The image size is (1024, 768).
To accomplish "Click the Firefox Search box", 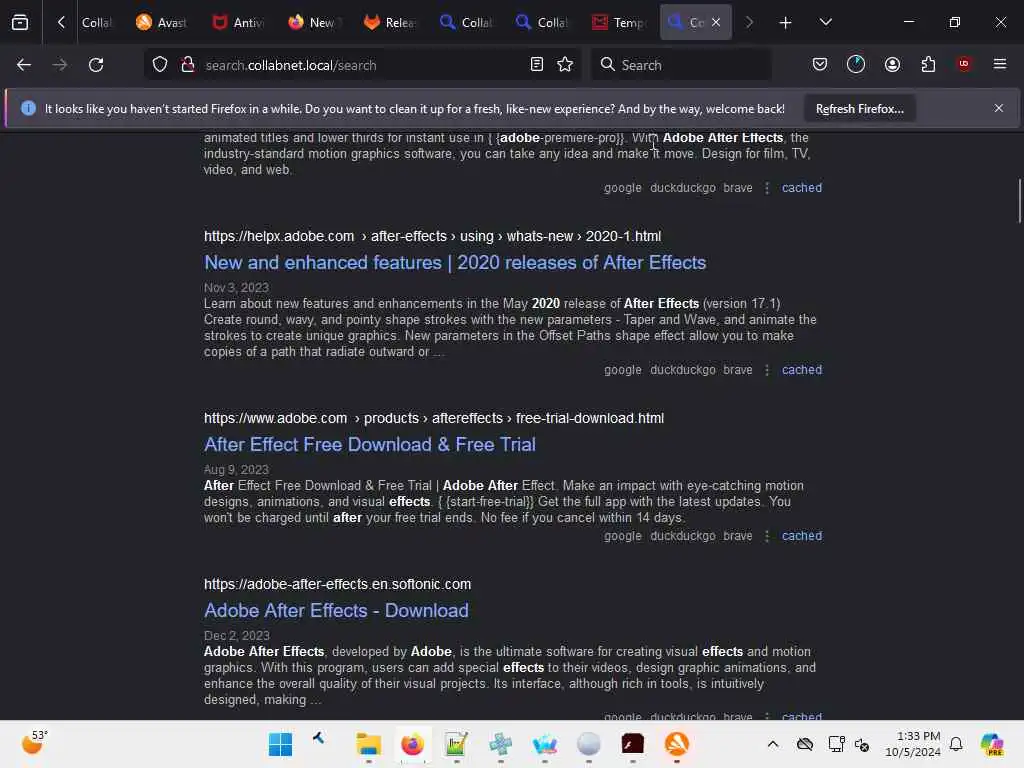I will point(681,65).
